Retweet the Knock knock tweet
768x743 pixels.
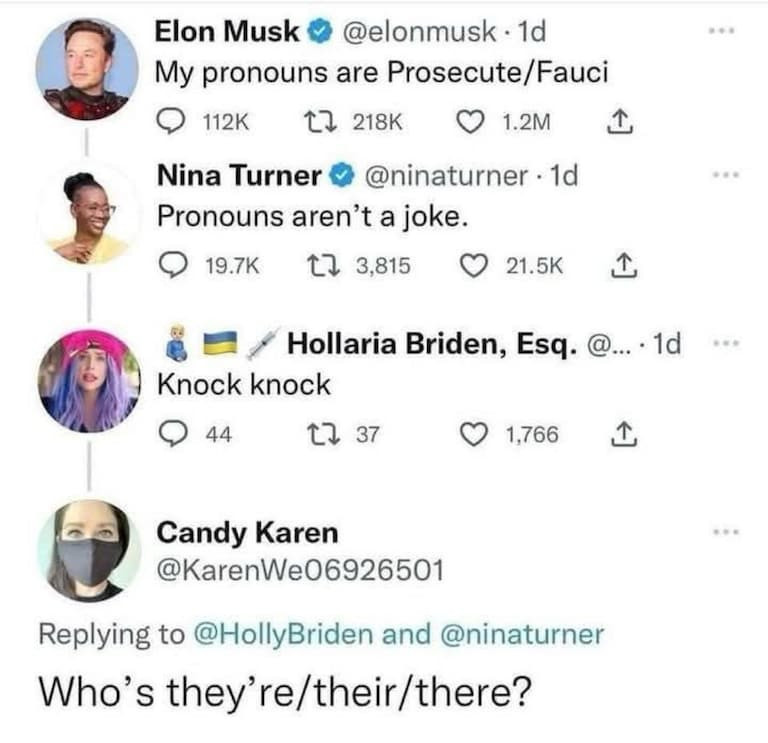coord(325,435)
